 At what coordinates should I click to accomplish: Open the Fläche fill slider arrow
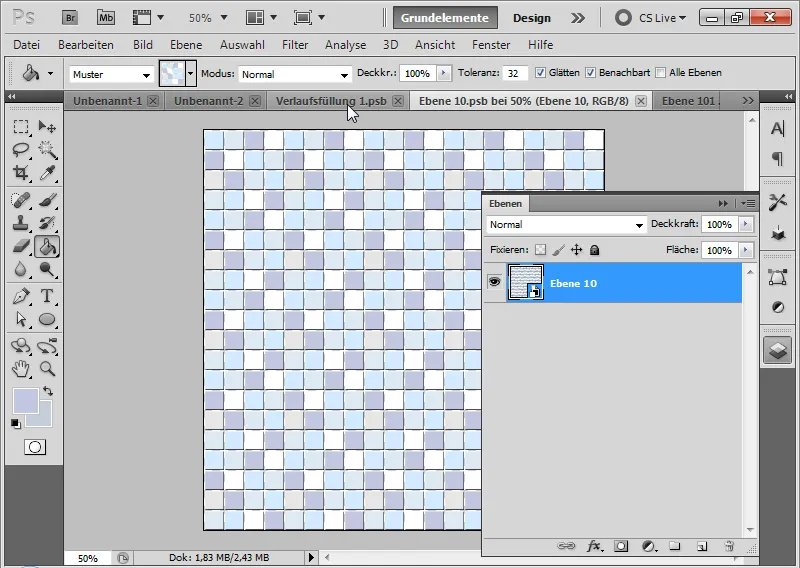tap(745, 250)
